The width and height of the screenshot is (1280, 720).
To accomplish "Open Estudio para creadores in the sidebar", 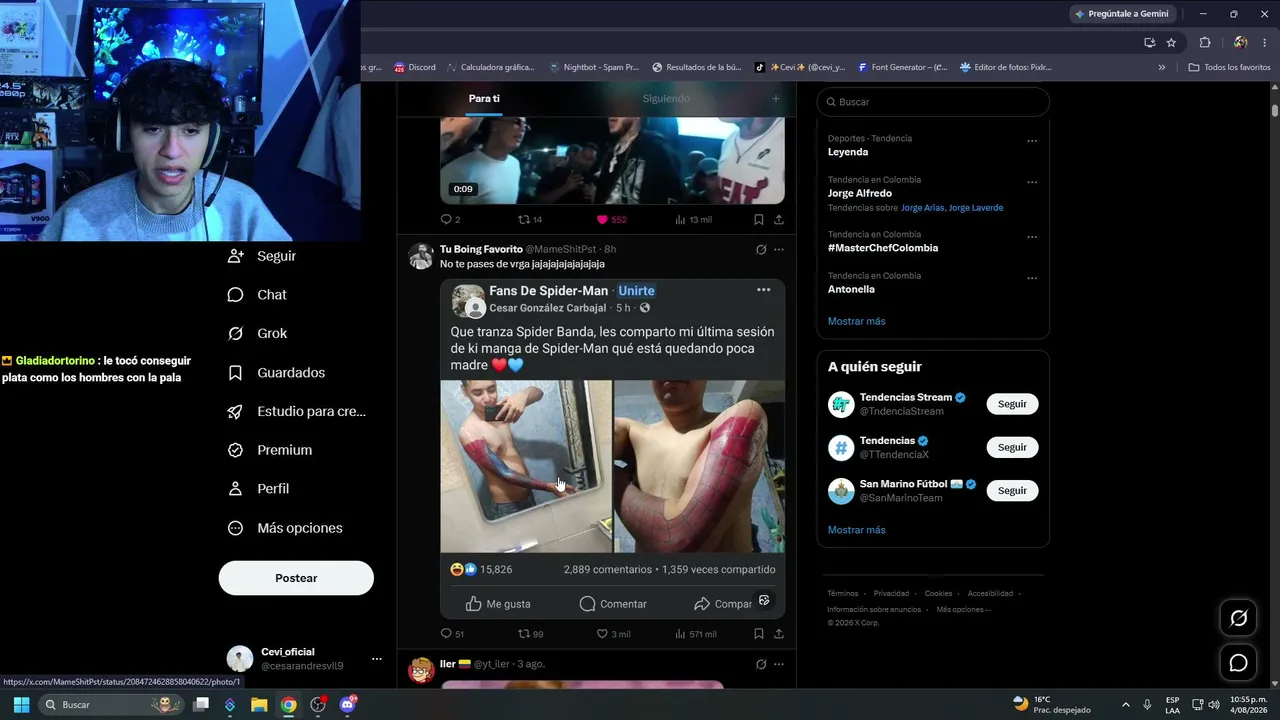I will pyautogui.click(x=296, y=411).
